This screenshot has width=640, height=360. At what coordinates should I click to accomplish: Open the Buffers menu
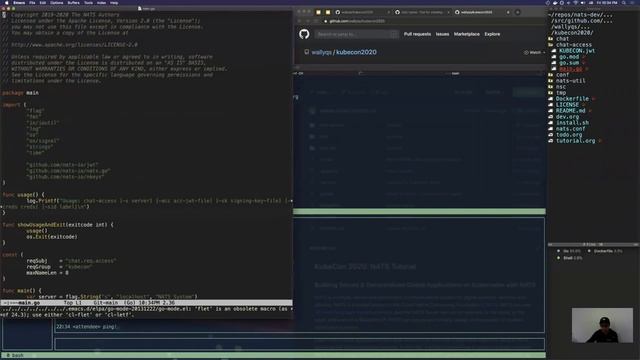click(73, 2)
